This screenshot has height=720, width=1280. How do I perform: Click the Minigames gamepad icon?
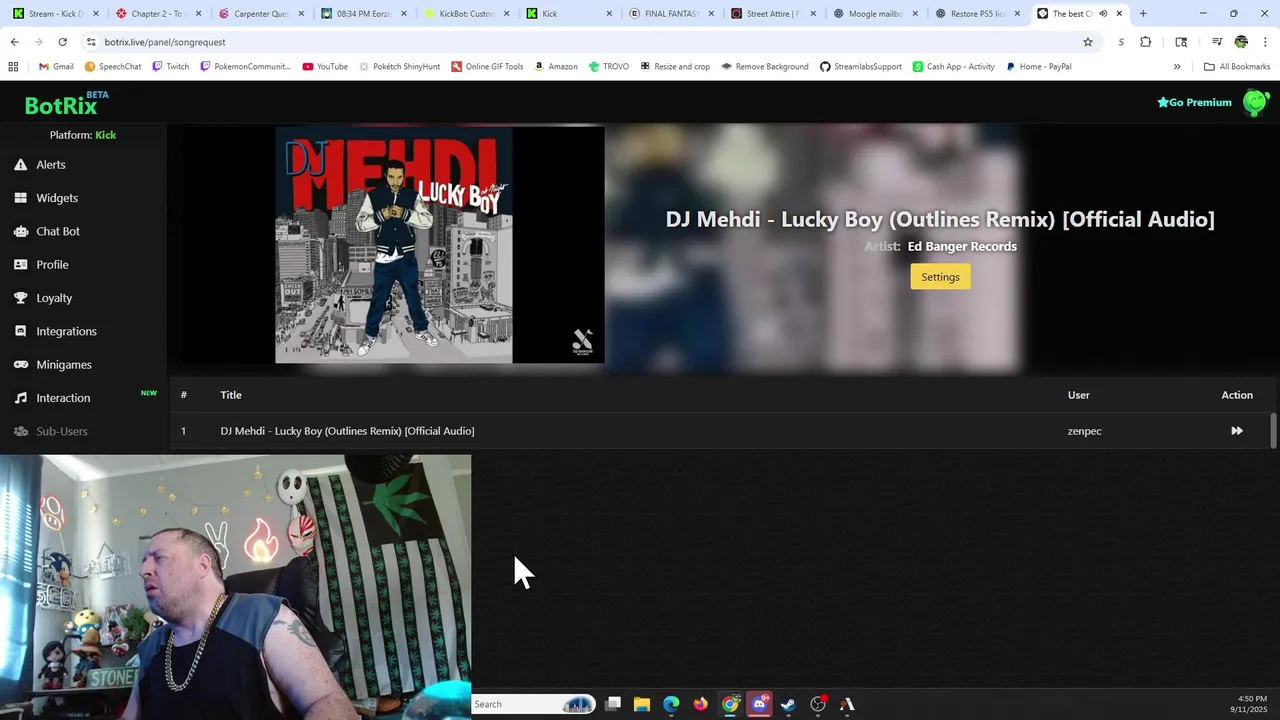pos(20,365)
